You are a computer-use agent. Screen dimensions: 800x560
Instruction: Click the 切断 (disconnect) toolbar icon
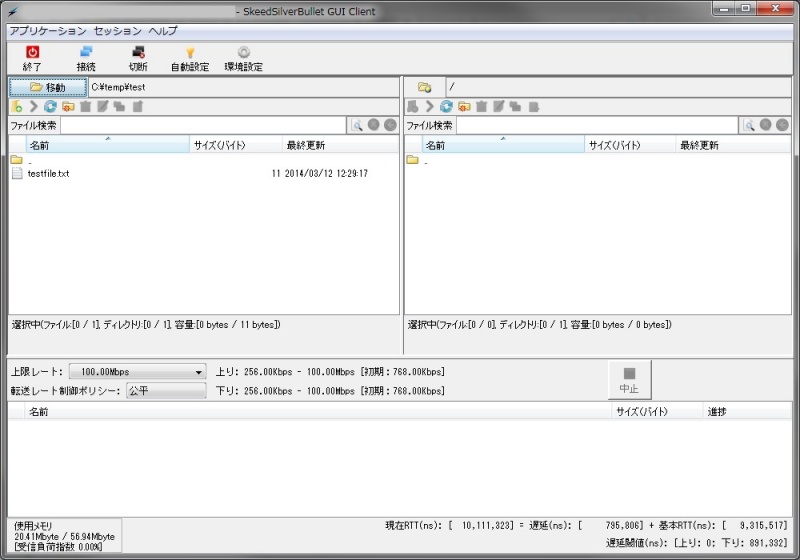pyautogui.click(x=138, y=52)
